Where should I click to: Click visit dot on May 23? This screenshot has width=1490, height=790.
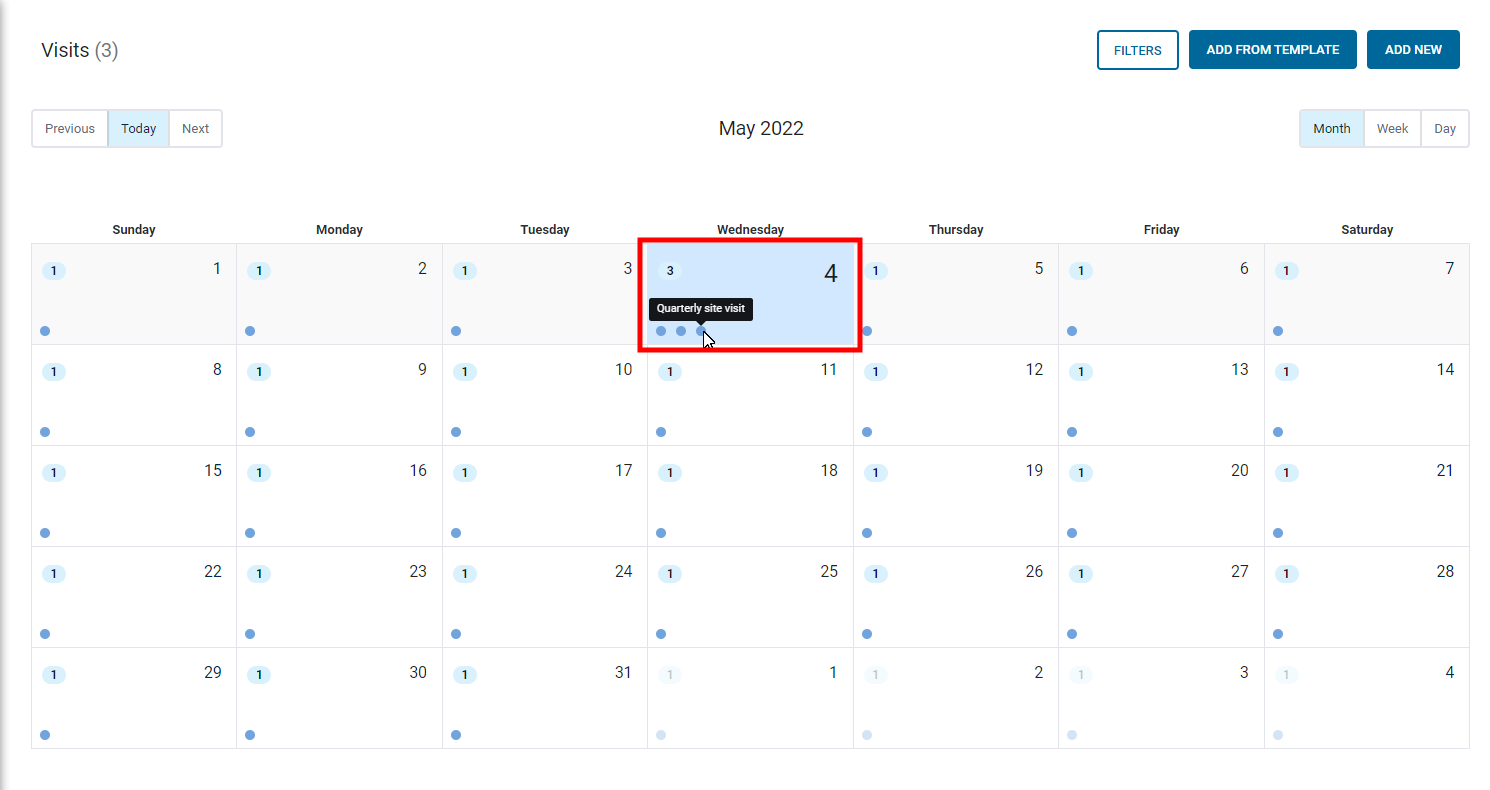tap(250, 634)
